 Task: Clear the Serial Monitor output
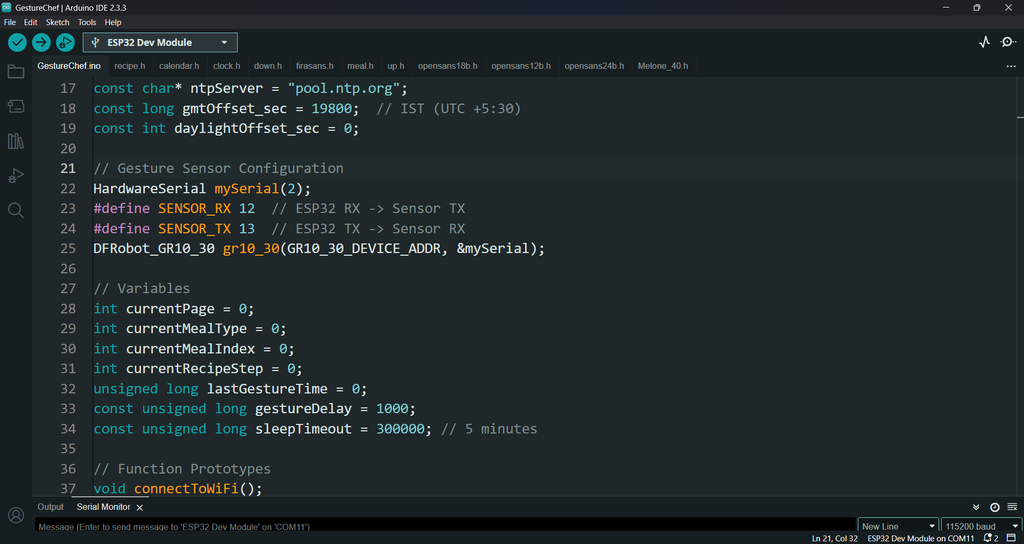pyautogui.click(x=1011, y=507)
